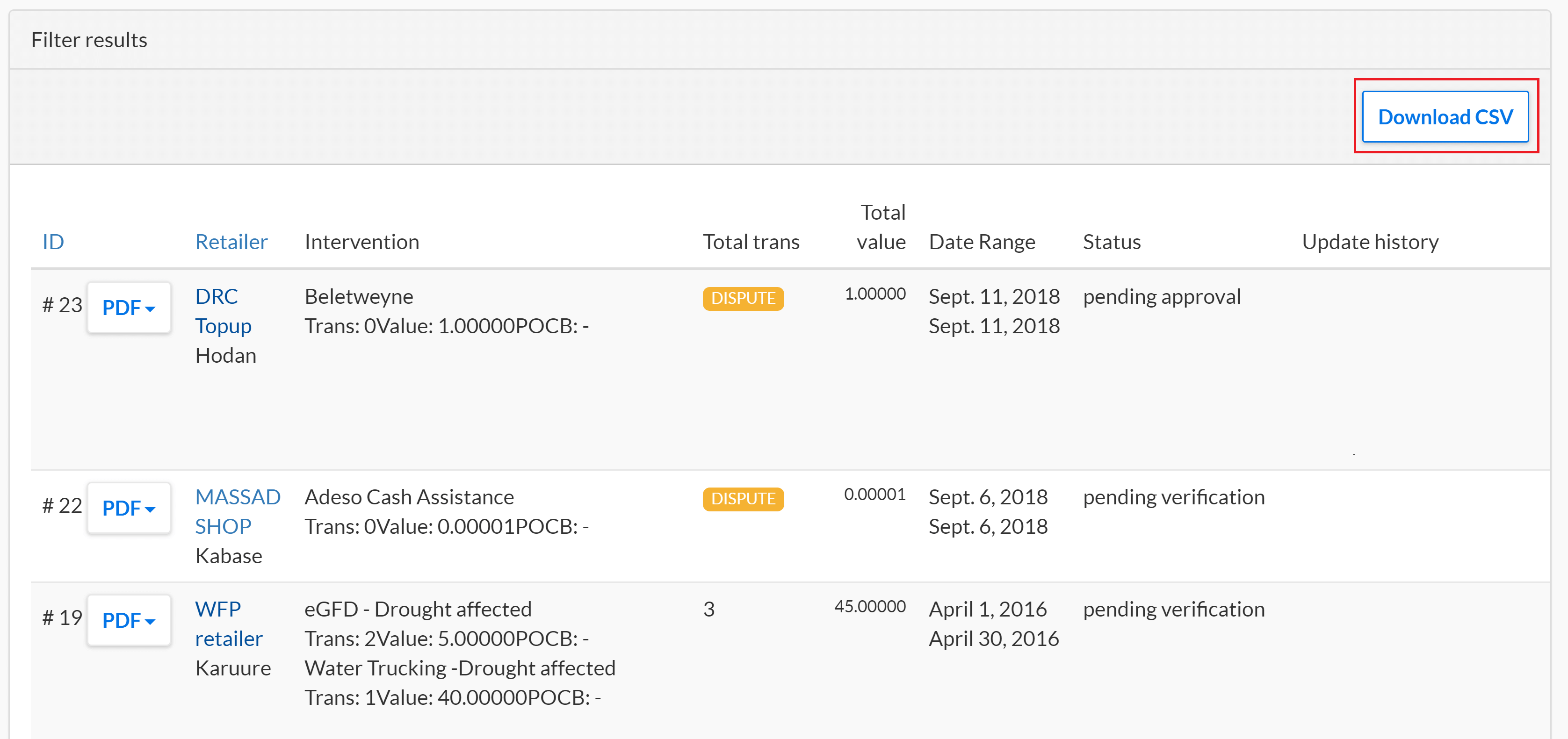Select 'Trans: 1Value: 40.00000POCB: -' text

pos(452,698)
